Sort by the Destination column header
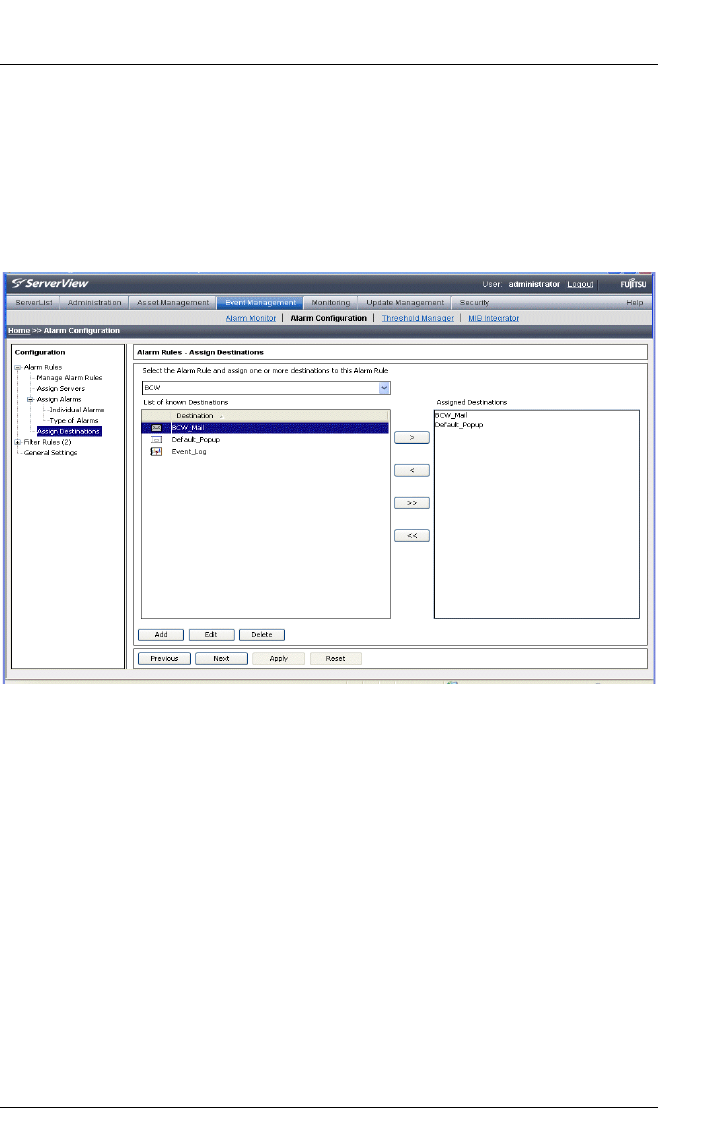719x1138 pixels. [195, 416]
